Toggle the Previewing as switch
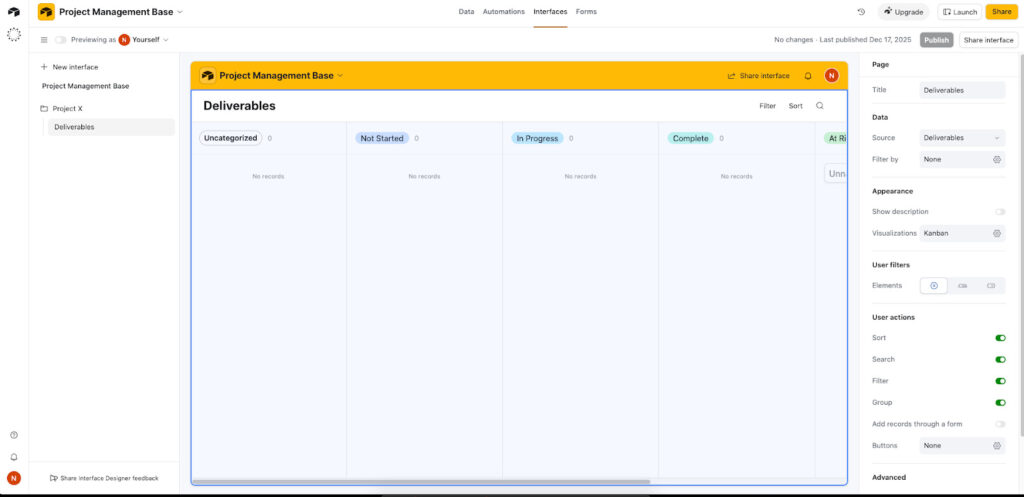 (x=61, y=40)
